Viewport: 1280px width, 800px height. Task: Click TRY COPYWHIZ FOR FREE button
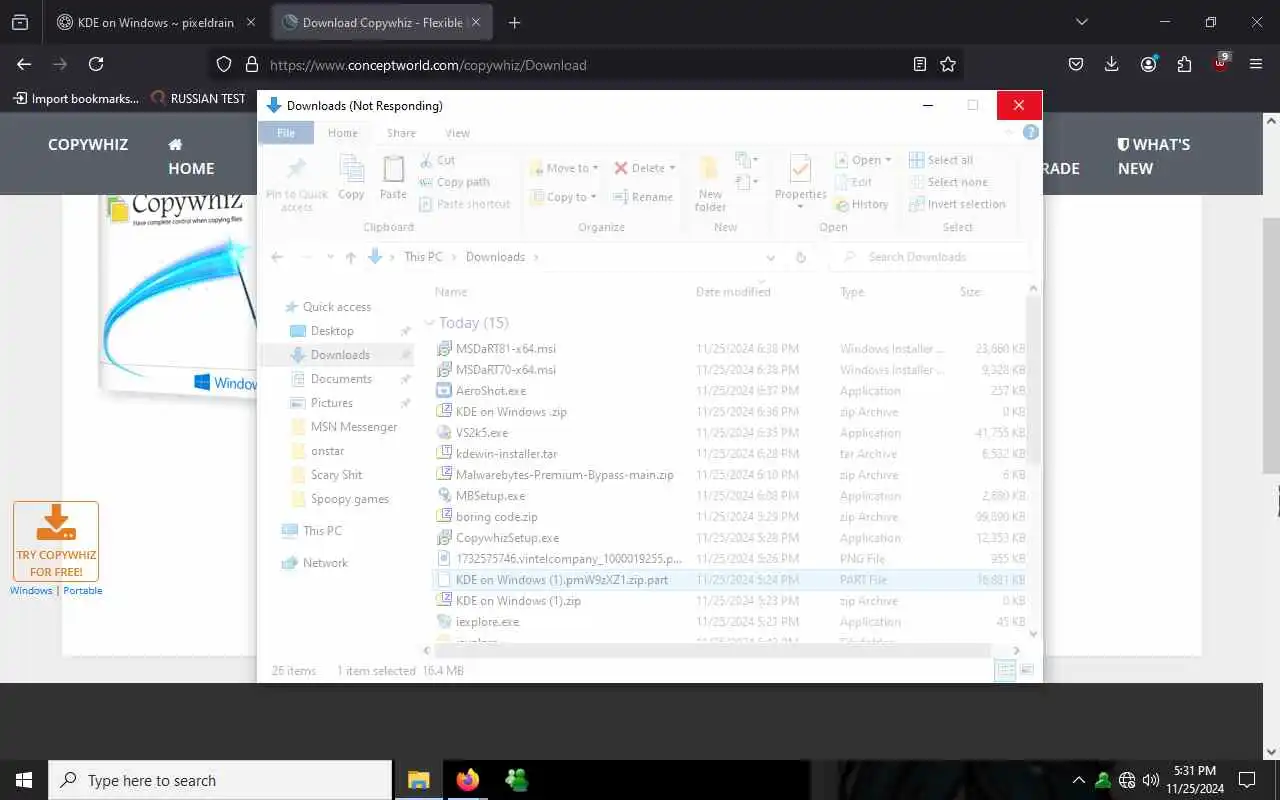coord(56,541)
